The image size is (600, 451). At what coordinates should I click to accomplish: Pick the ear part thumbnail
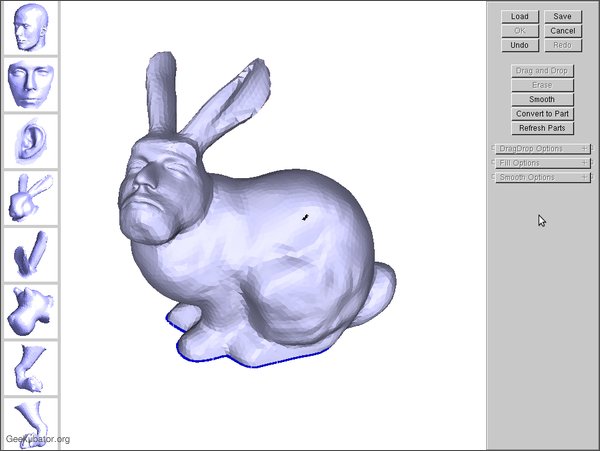pos(31,141)
